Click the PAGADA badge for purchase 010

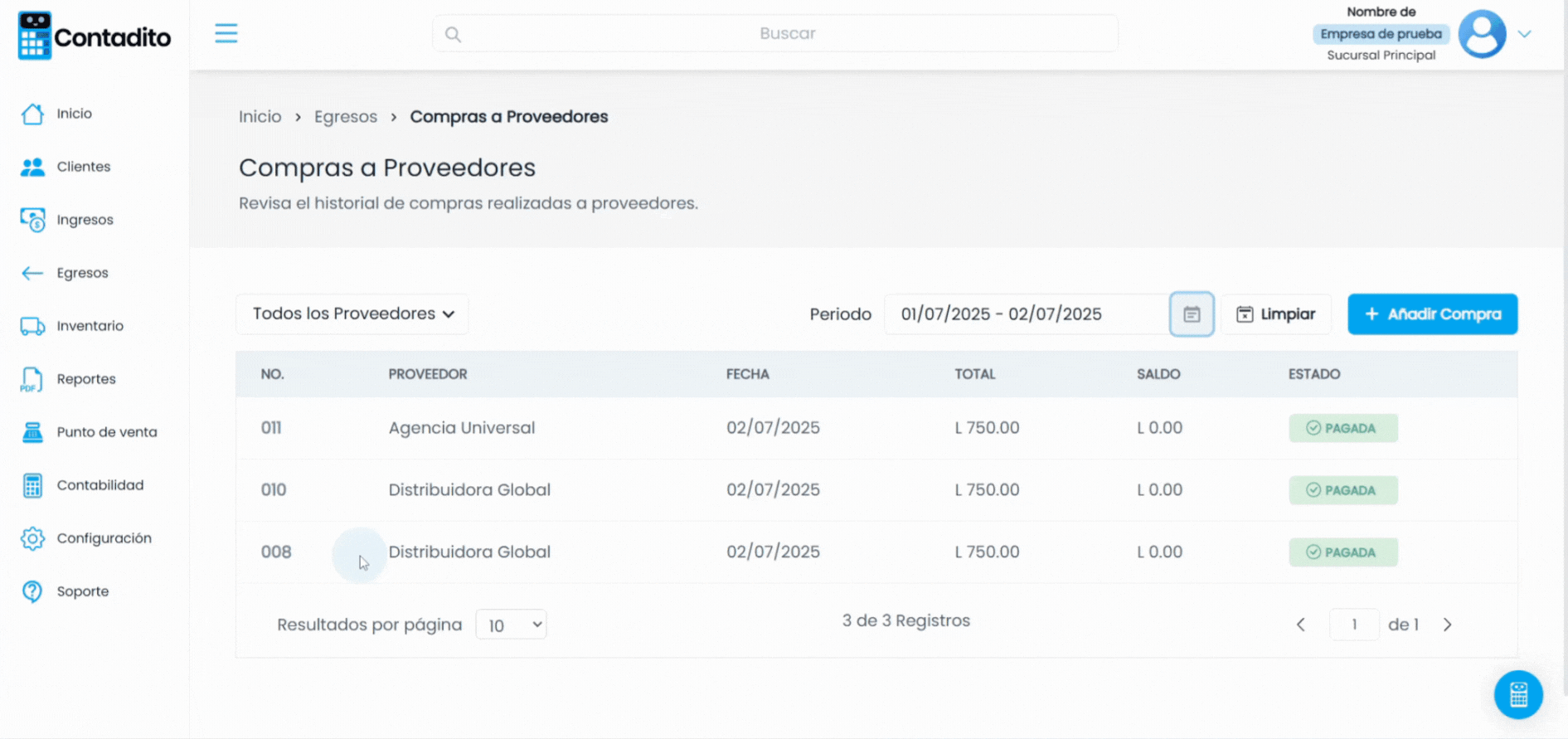coord(1343,490)
